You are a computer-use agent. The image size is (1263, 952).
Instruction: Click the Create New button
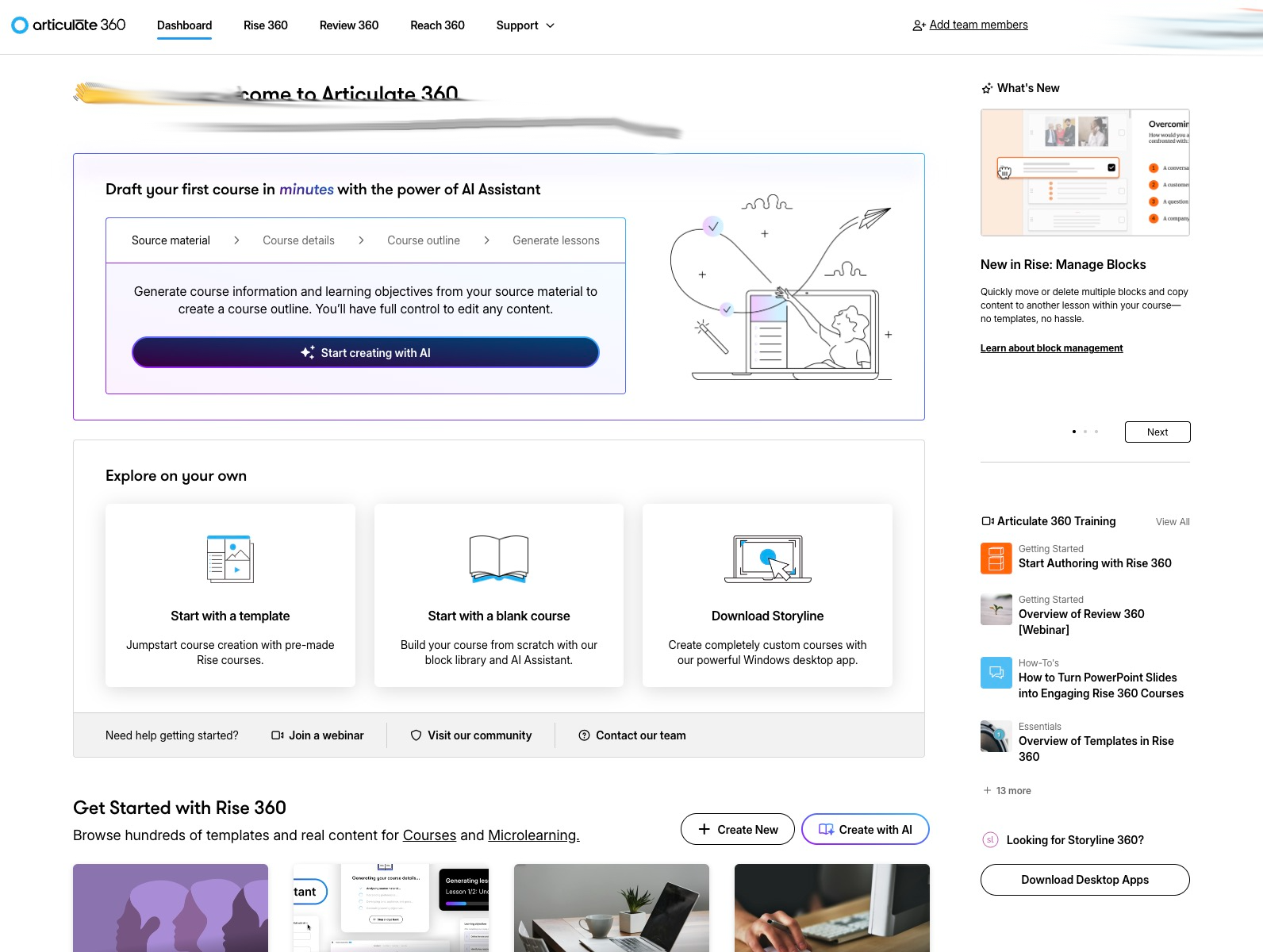click(738, 829)
